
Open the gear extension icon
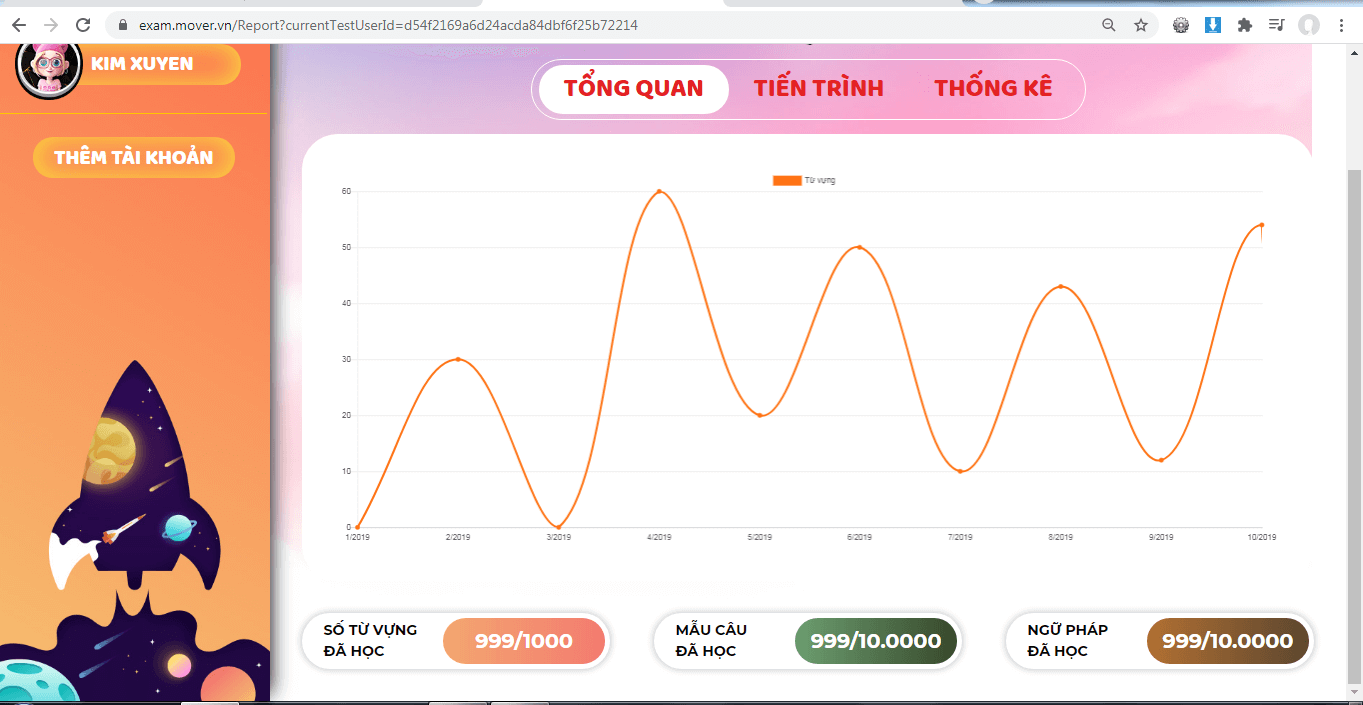[x=1181, y=25]
